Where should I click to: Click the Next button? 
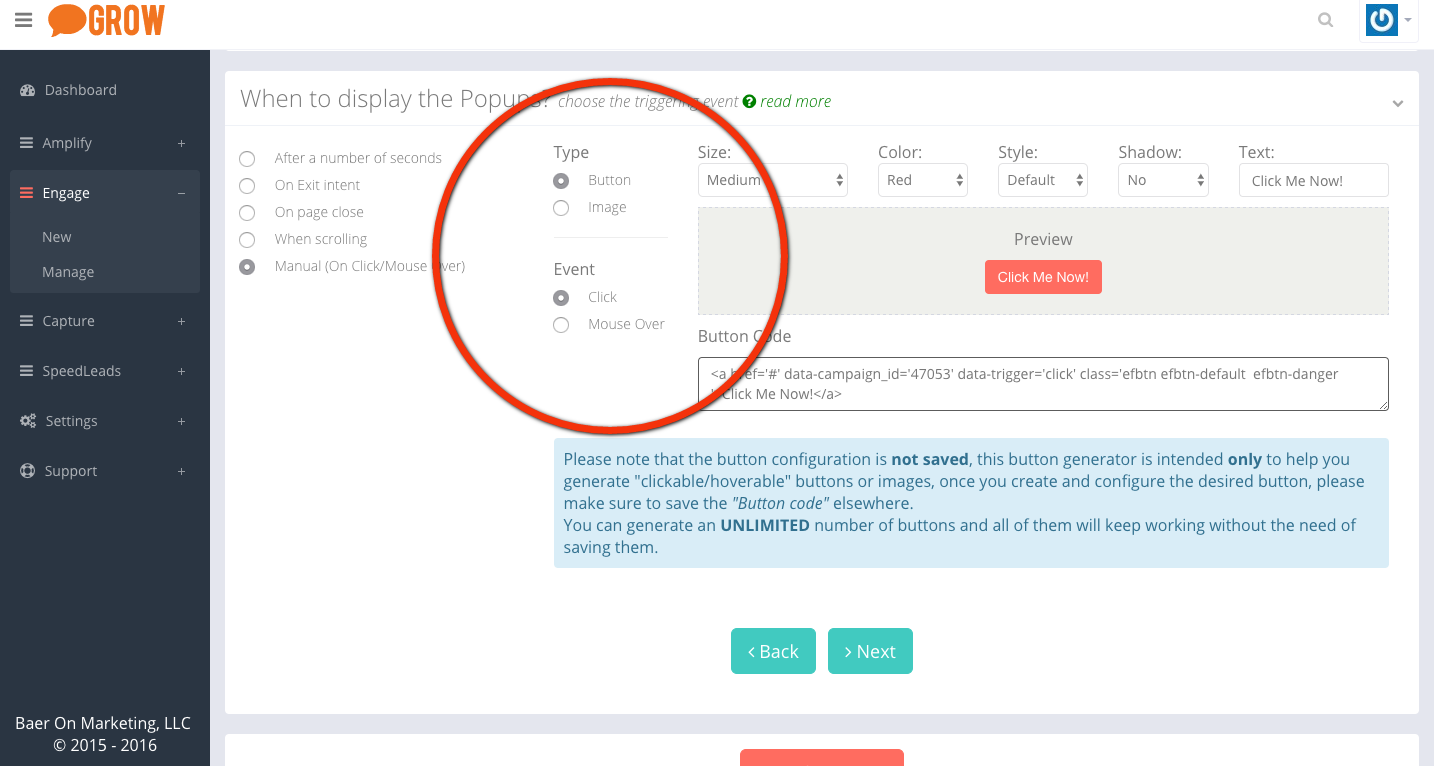pyautogui.click(x=870, y=651)
